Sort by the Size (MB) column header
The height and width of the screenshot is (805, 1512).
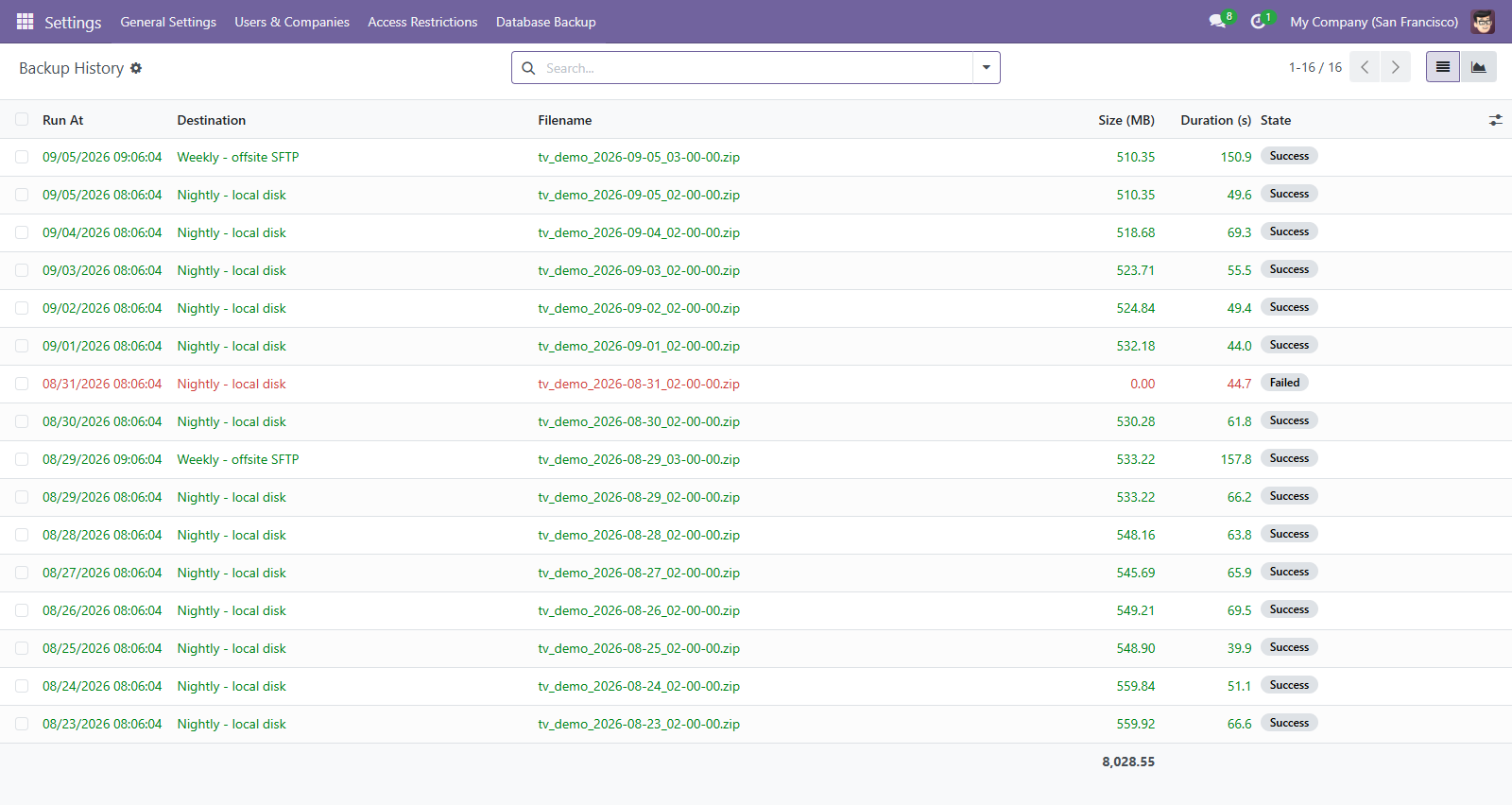[x=1125, y=120]
